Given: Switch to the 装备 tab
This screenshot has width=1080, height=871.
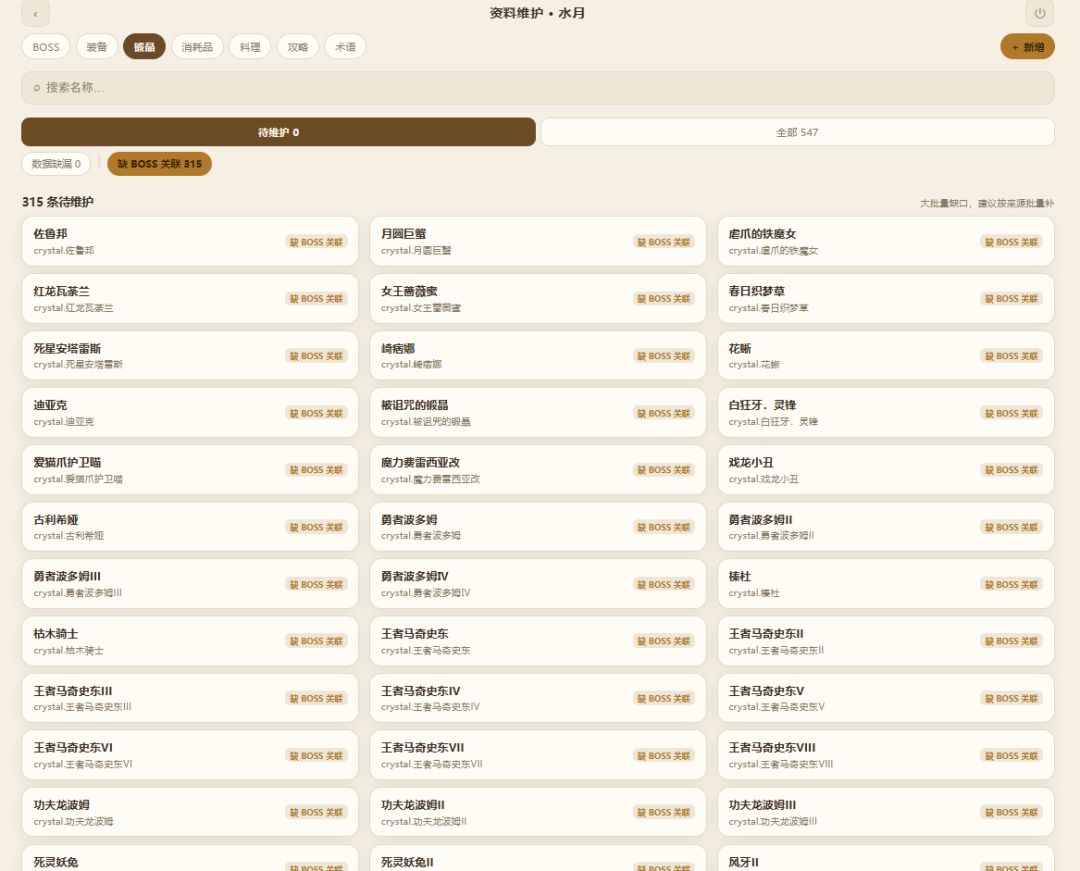Looking at the screenshot, I should point(96,47).
